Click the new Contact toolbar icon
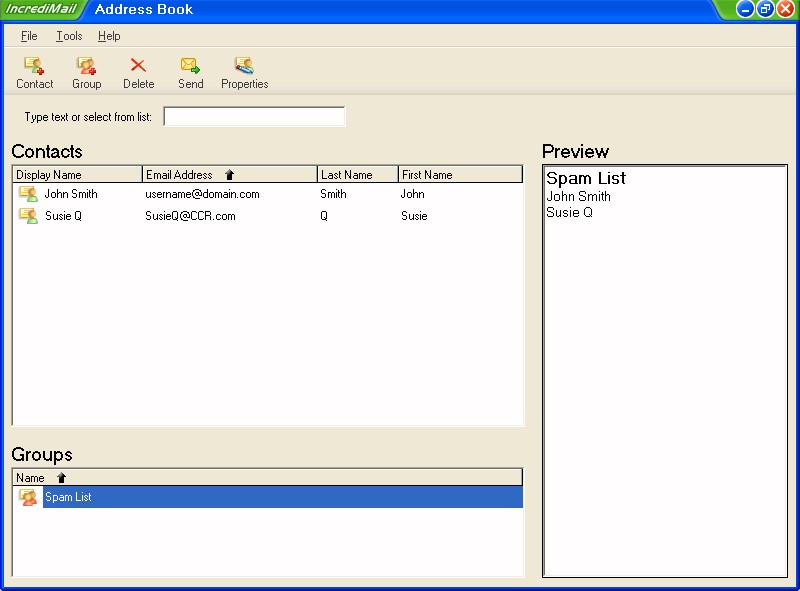The width and height of the screenshot is (800, 591). coord(34,66)
